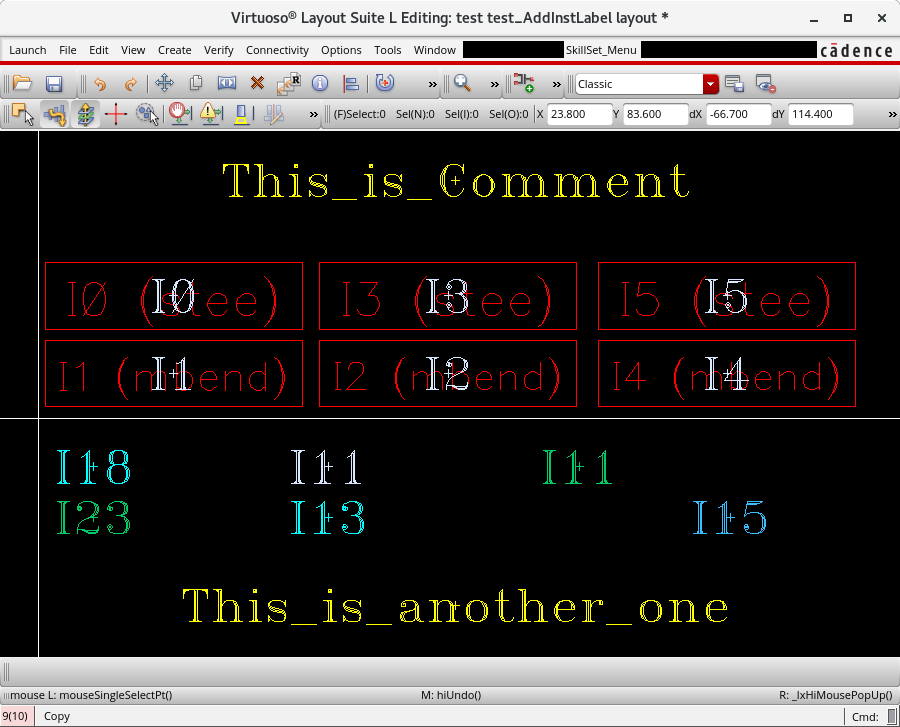
Task: Select the Stretch tool icon
Action: coord(227,83)
